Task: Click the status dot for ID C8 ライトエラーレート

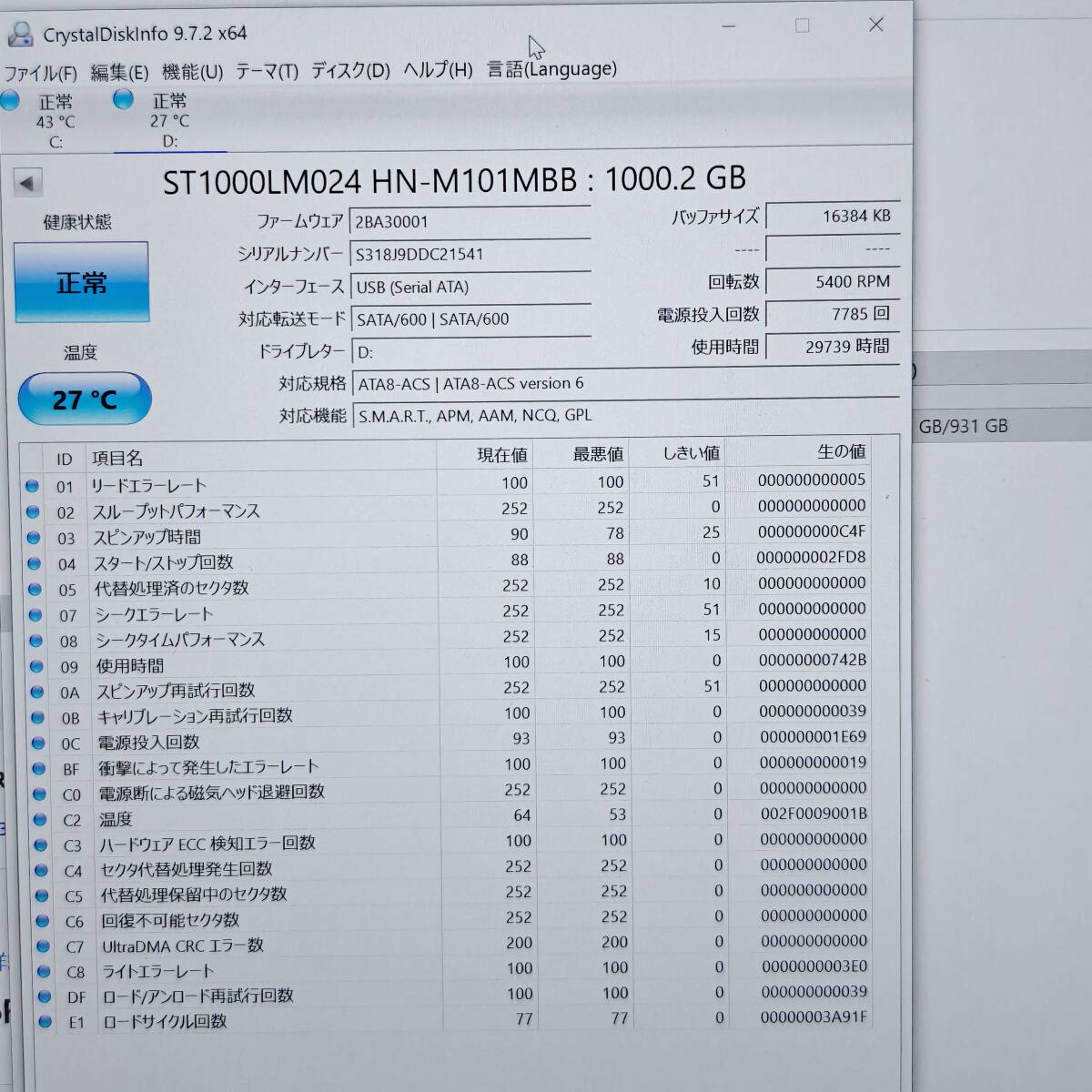Action: point(45,972)
